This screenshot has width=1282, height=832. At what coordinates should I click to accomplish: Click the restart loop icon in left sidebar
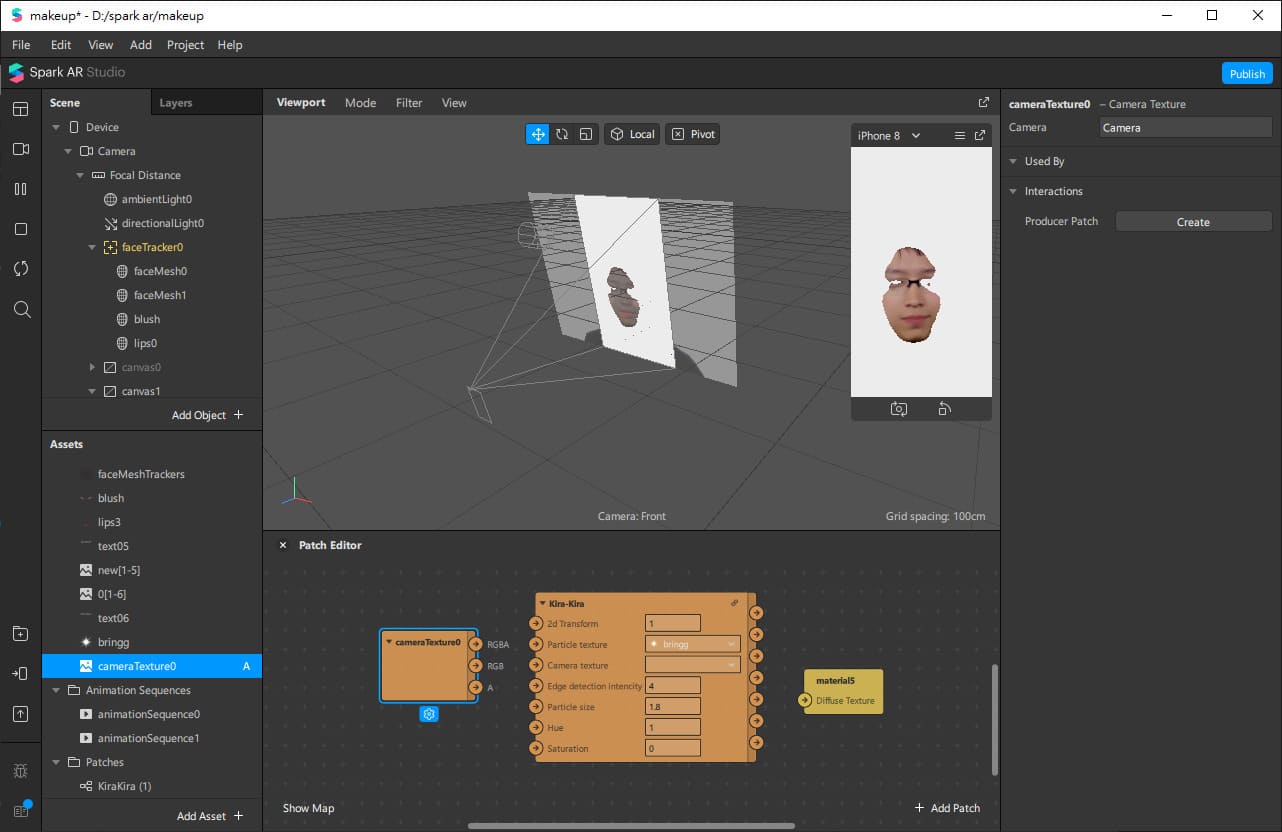point(21,269)
